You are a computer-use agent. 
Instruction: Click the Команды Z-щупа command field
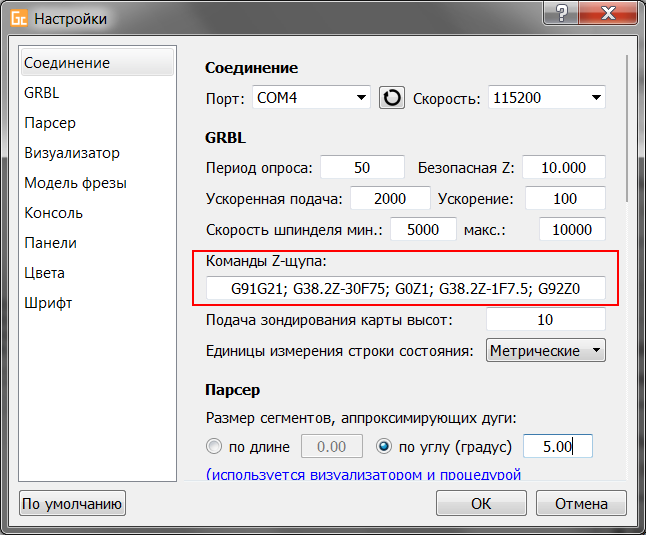pyautogui.click(x=405, y=290)
